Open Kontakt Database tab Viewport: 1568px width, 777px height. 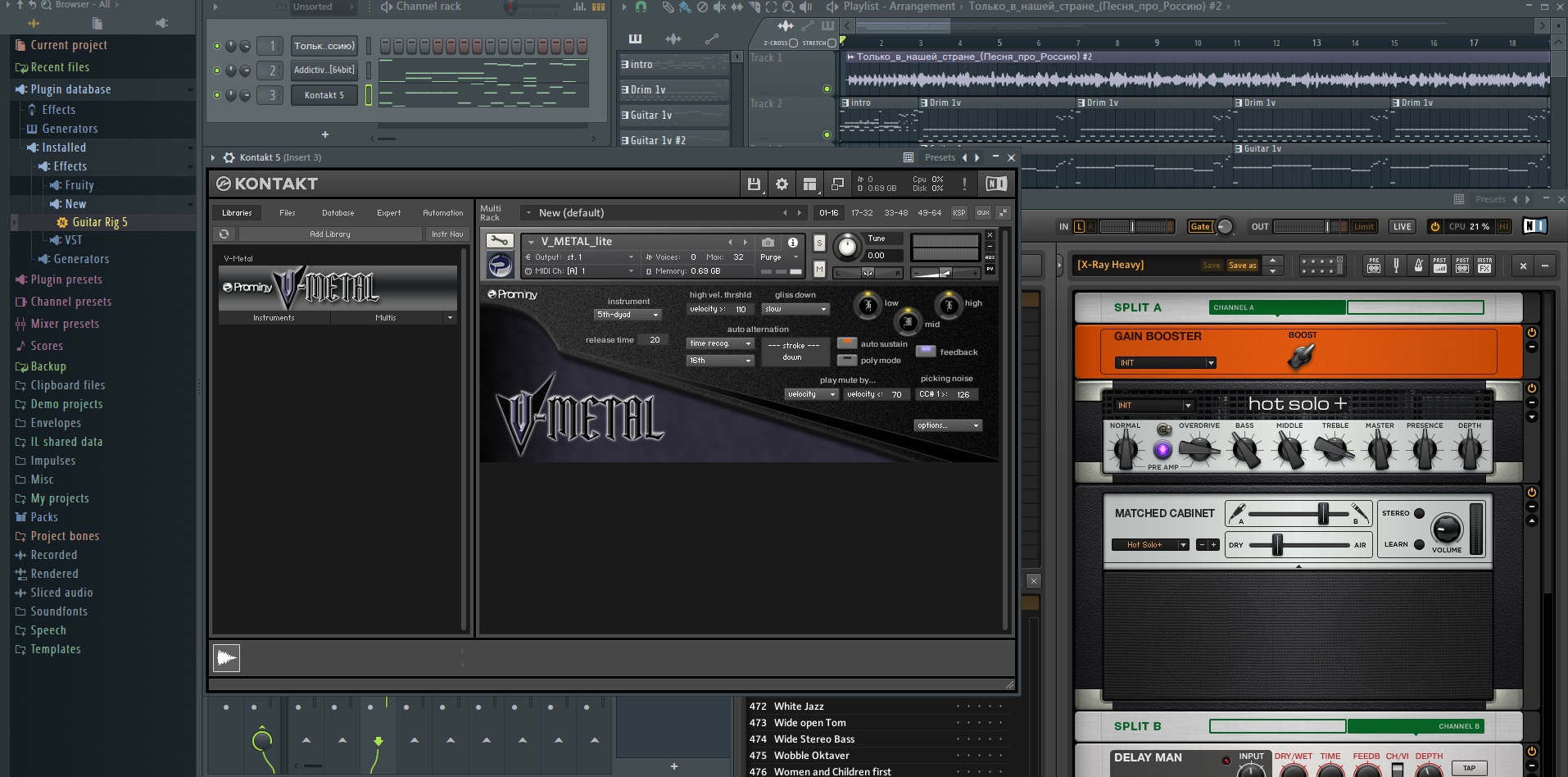(x=338, y=213)
